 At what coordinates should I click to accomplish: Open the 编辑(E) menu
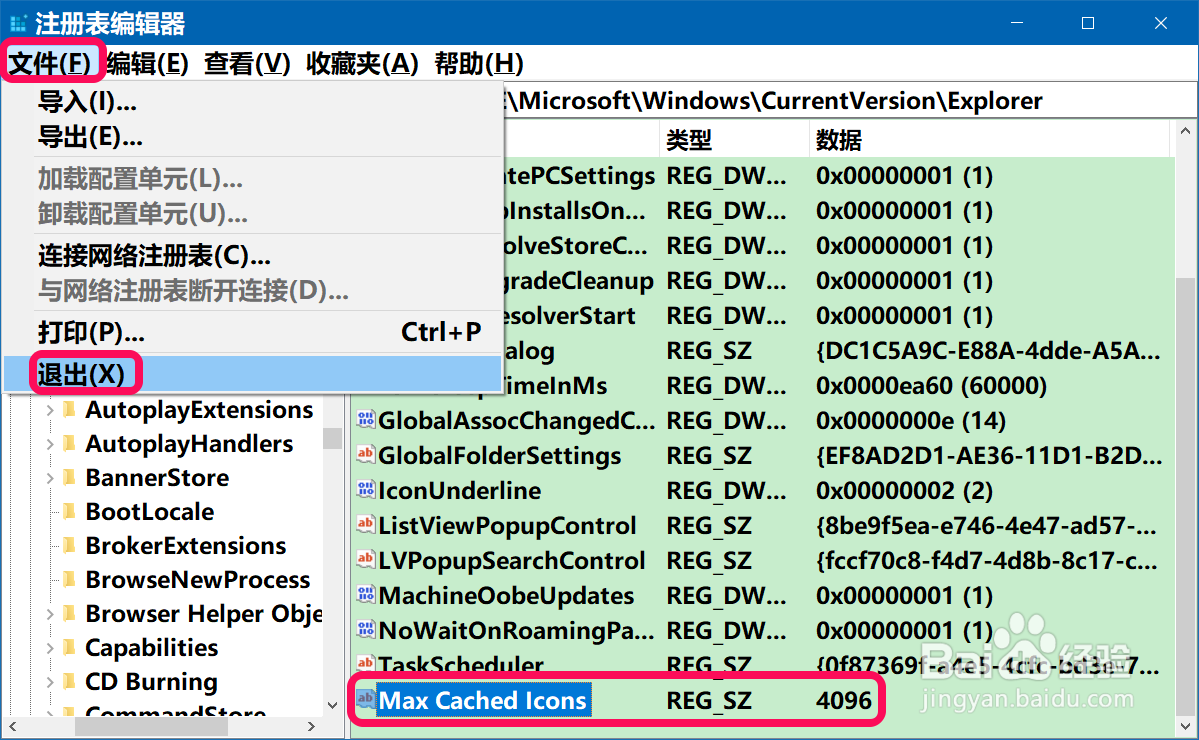148,63
